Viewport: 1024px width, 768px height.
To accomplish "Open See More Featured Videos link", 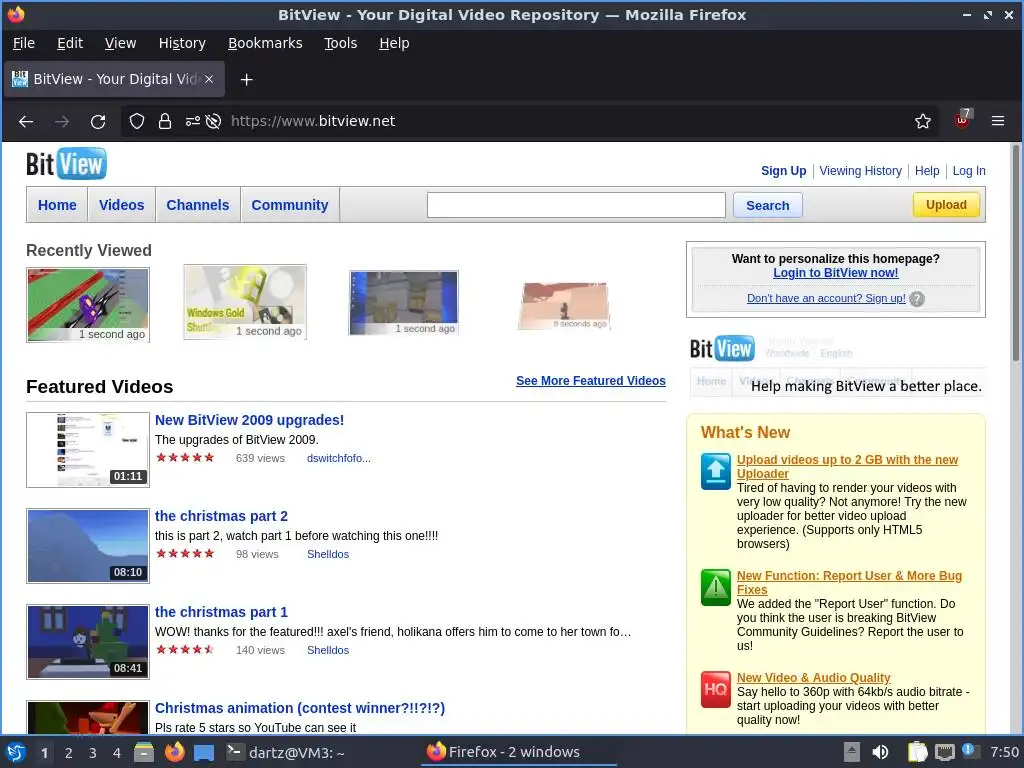I will 590,381.
